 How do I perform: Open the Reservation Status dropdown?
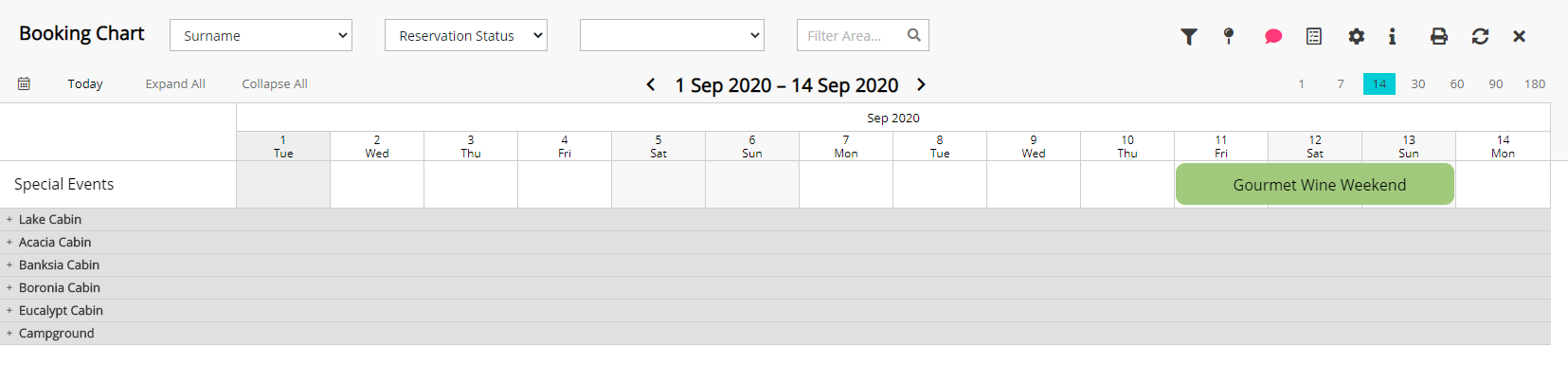tap(466, 35)
